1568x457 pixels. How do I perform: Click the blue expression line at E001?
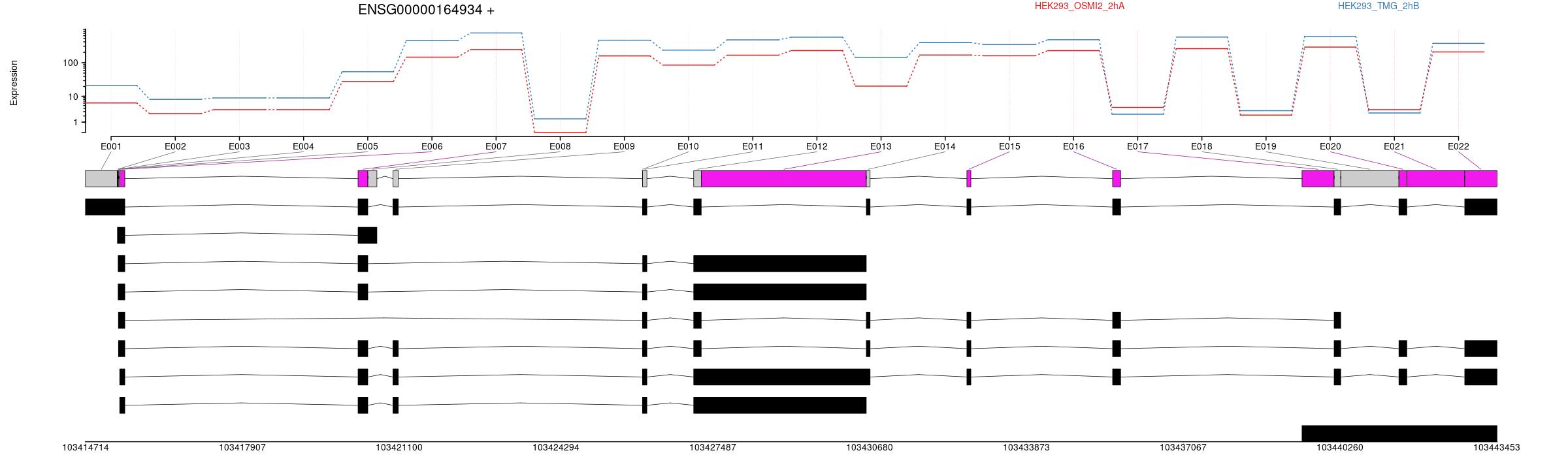(x=111, y=86)
